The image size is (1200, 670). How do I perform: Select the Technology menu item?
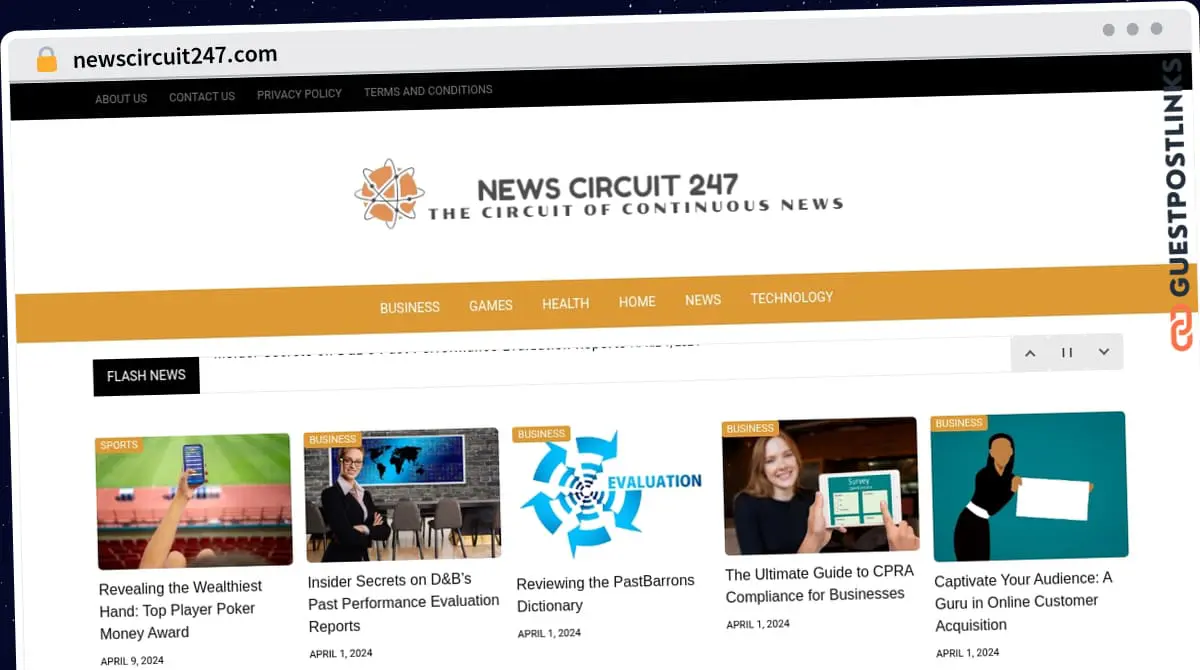coord(792,297)
